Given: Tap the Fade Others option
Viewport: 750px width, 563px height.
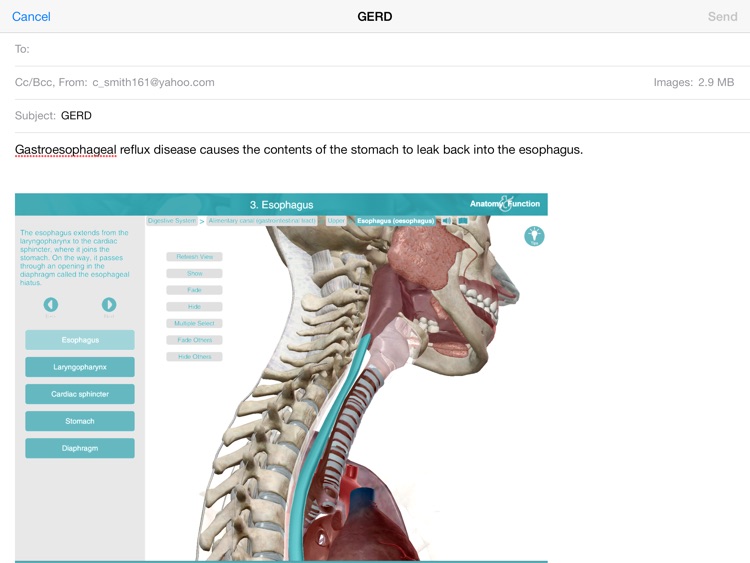Looking at the screenshot, I should pyautogui.click(x=194, y=340).
